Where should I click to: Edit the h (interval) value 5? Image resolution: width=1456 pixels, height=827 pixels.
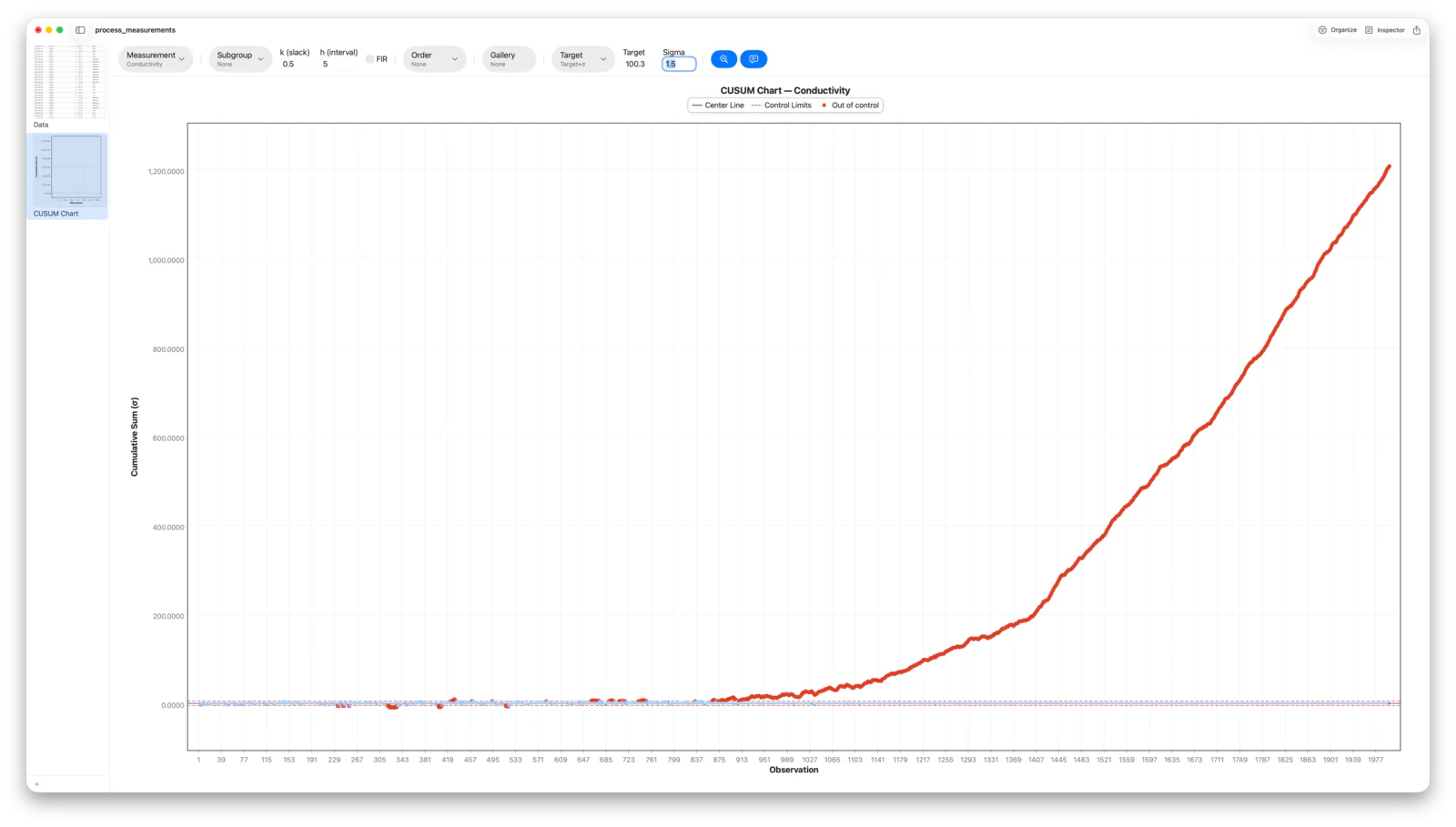325,64
